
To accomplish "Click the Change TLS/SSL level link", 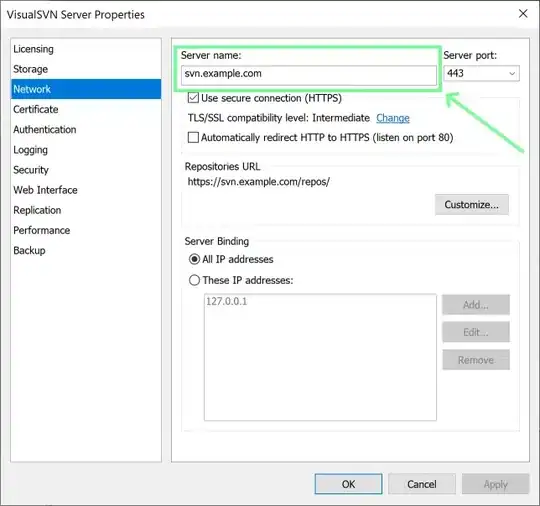I will [x=393, y=118].
